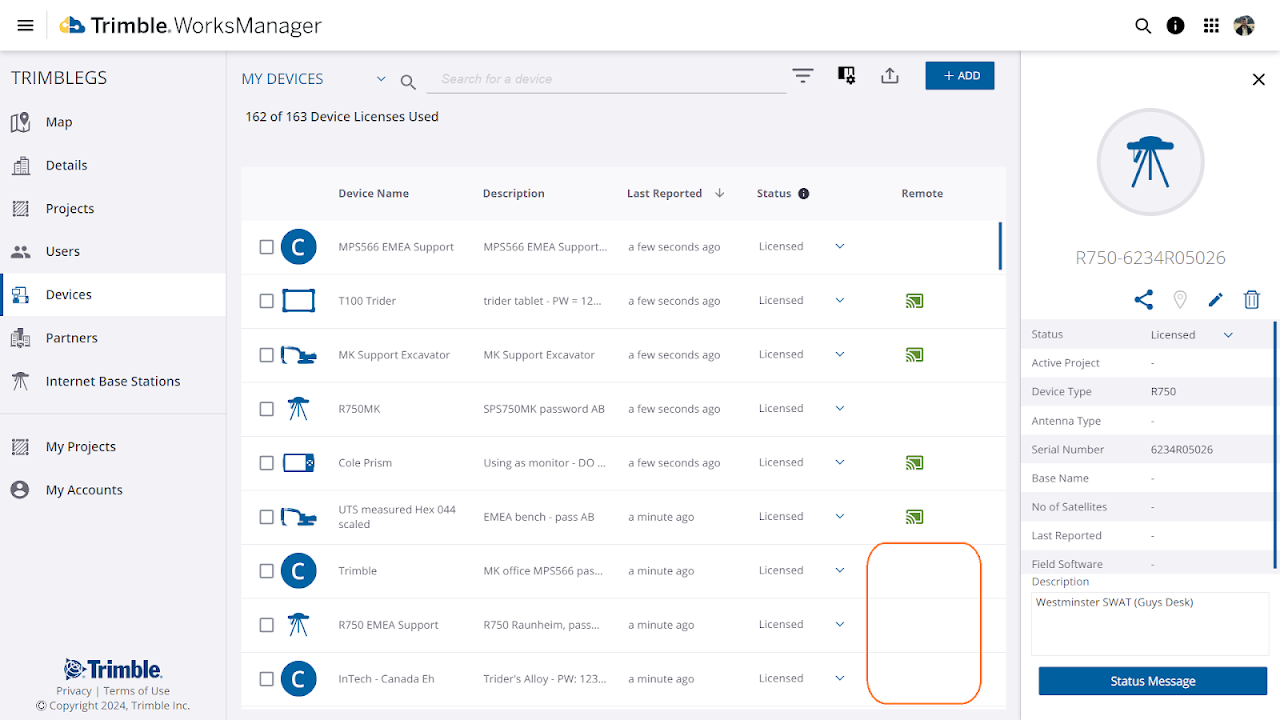Close the device details panel

(1259, 80)
